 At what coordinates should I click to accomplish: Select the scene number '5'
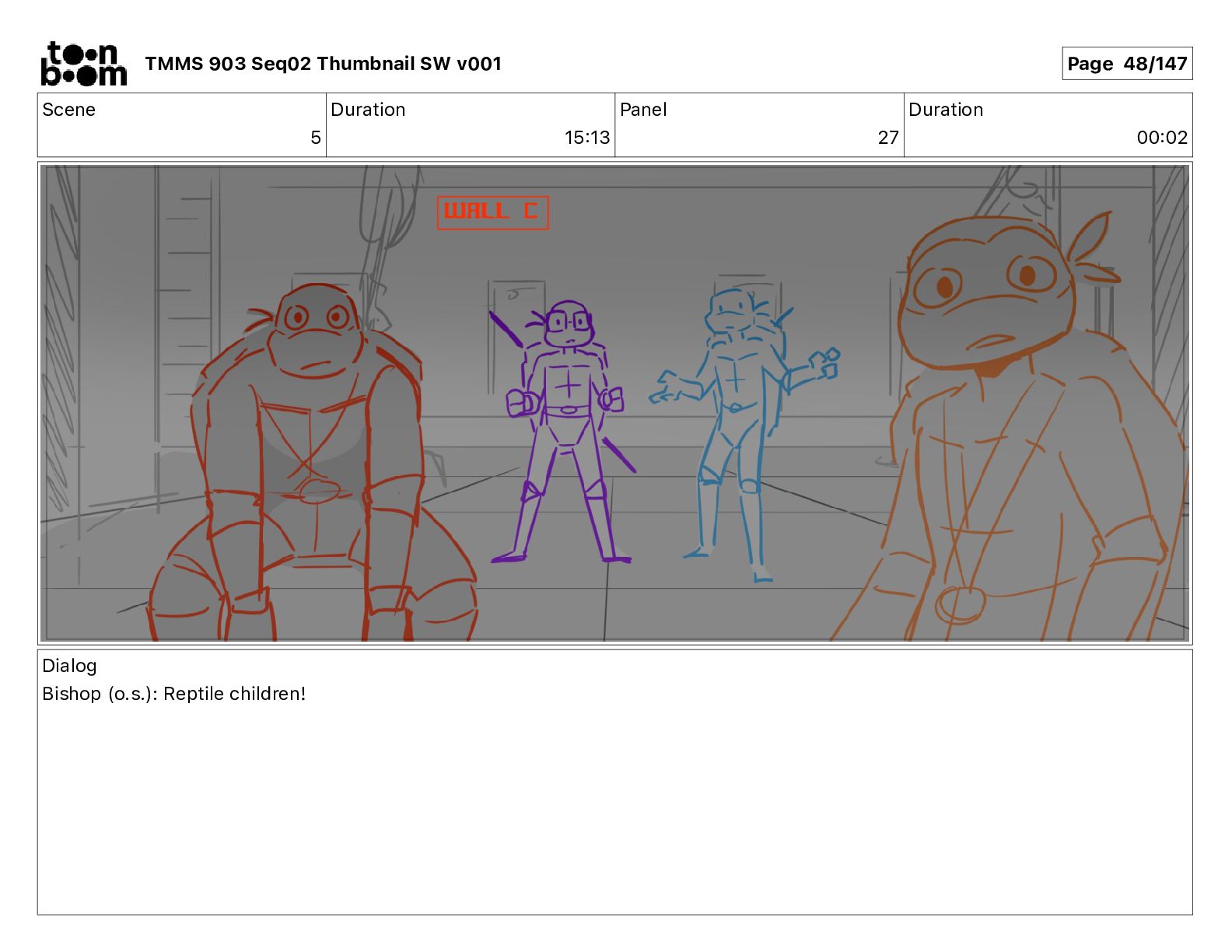click(316, 138)
